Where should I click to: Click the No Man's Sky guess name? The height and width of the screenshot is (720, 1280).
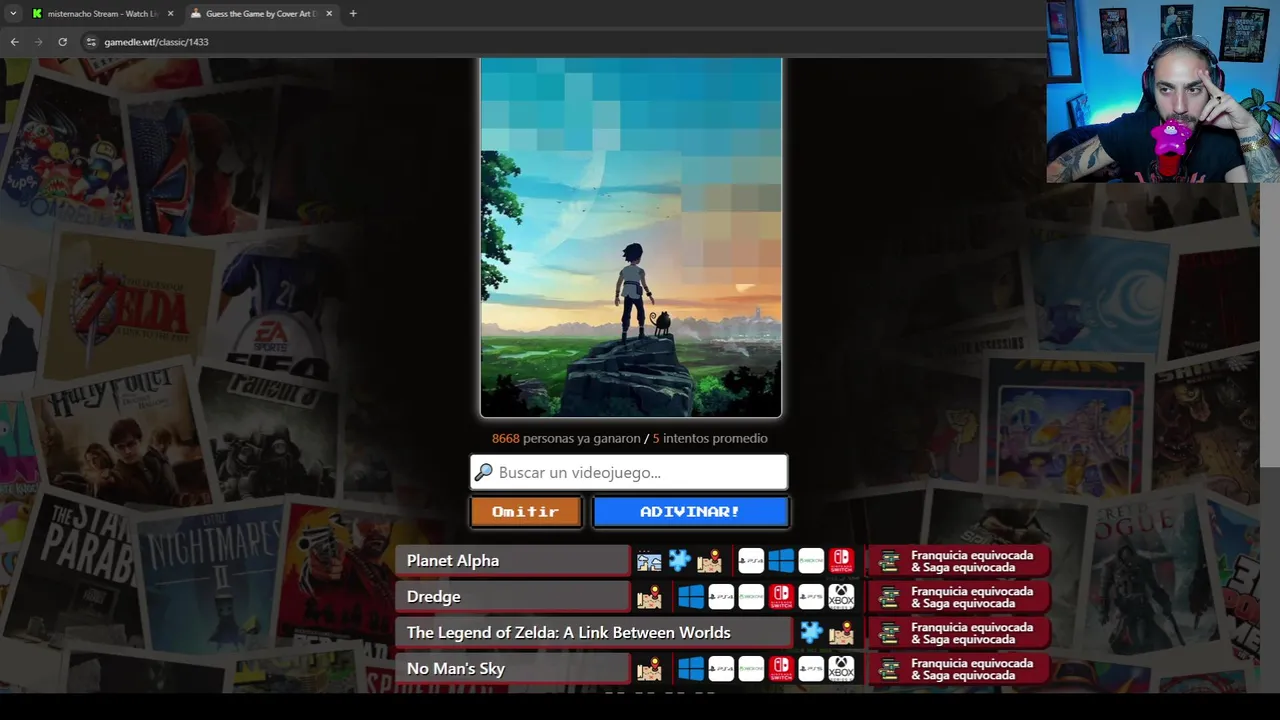click(x=456, y=669)
